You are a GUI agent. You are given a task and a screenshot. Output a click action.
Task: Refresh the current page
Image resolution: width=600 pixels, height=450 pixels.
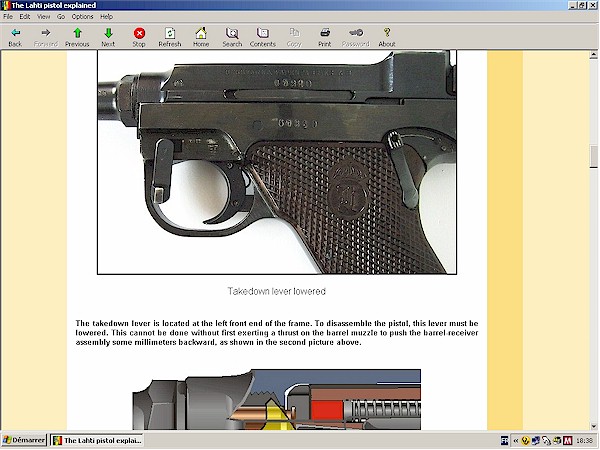click(170, 37)
